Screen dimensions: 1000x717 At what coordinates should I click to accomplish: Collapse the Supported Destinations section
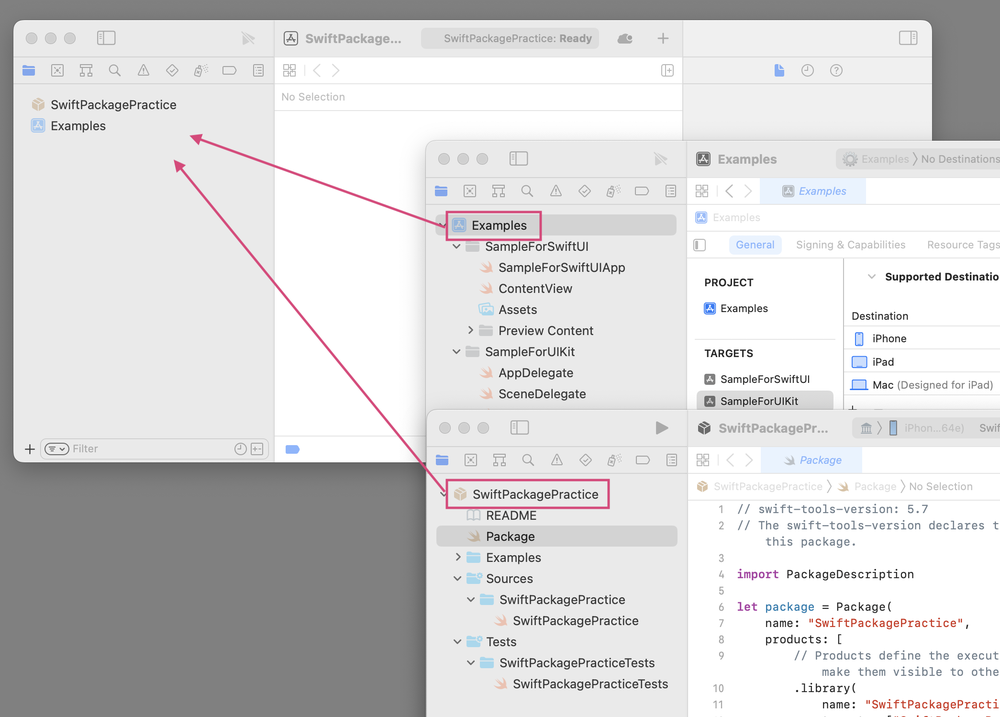(871, 277)
